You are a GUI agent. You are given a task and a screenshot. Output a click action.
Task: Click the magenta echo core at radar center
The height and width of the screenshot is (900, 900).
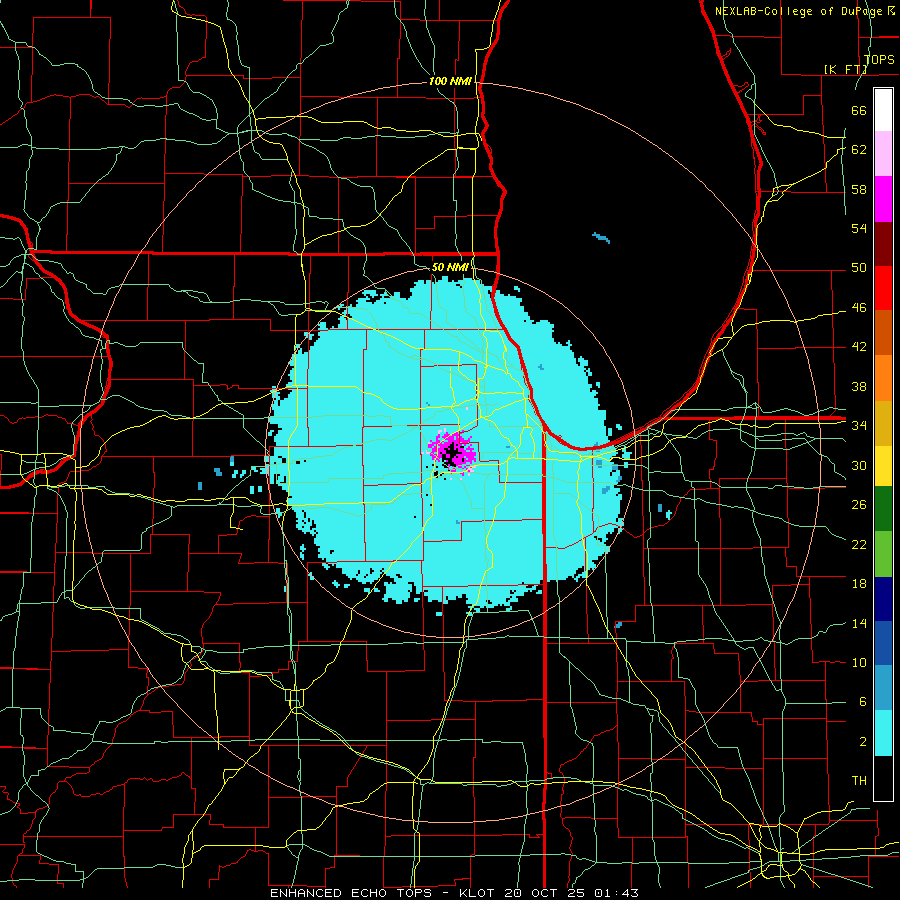pos(453,451)
